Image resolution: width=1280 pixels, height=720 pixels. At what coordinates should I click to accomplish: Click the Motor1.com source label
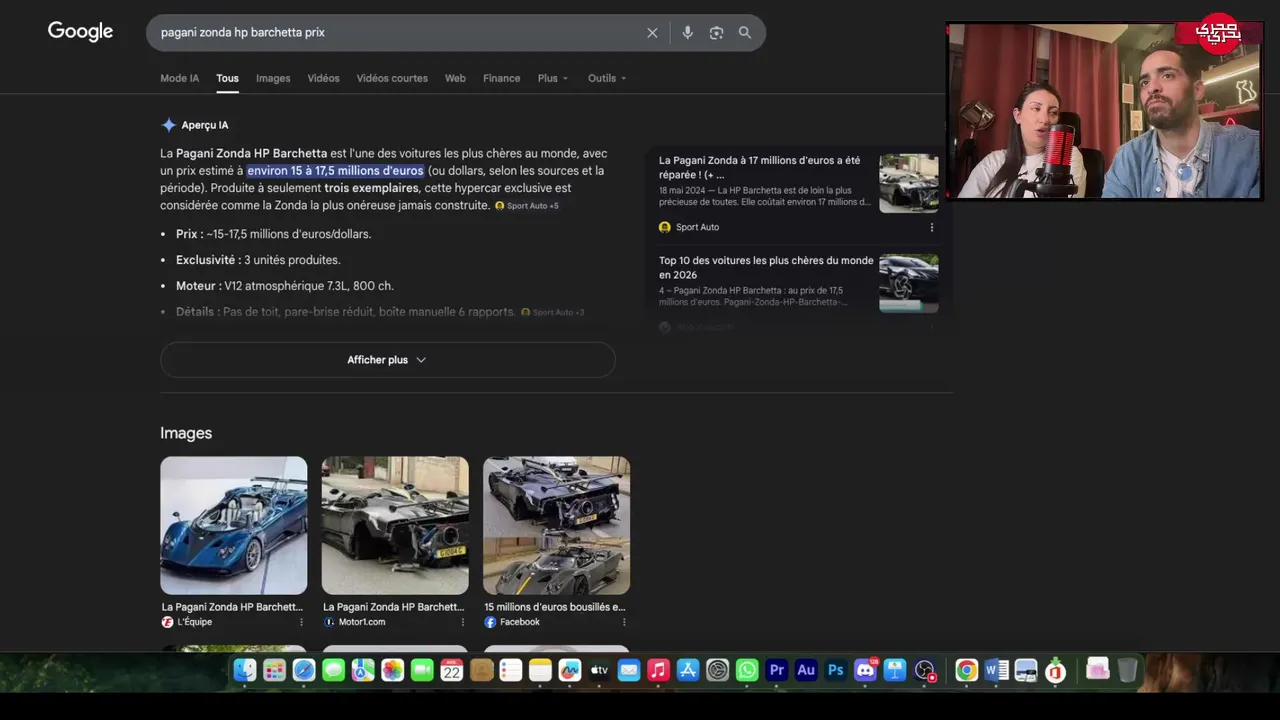[x=361, y=622]
